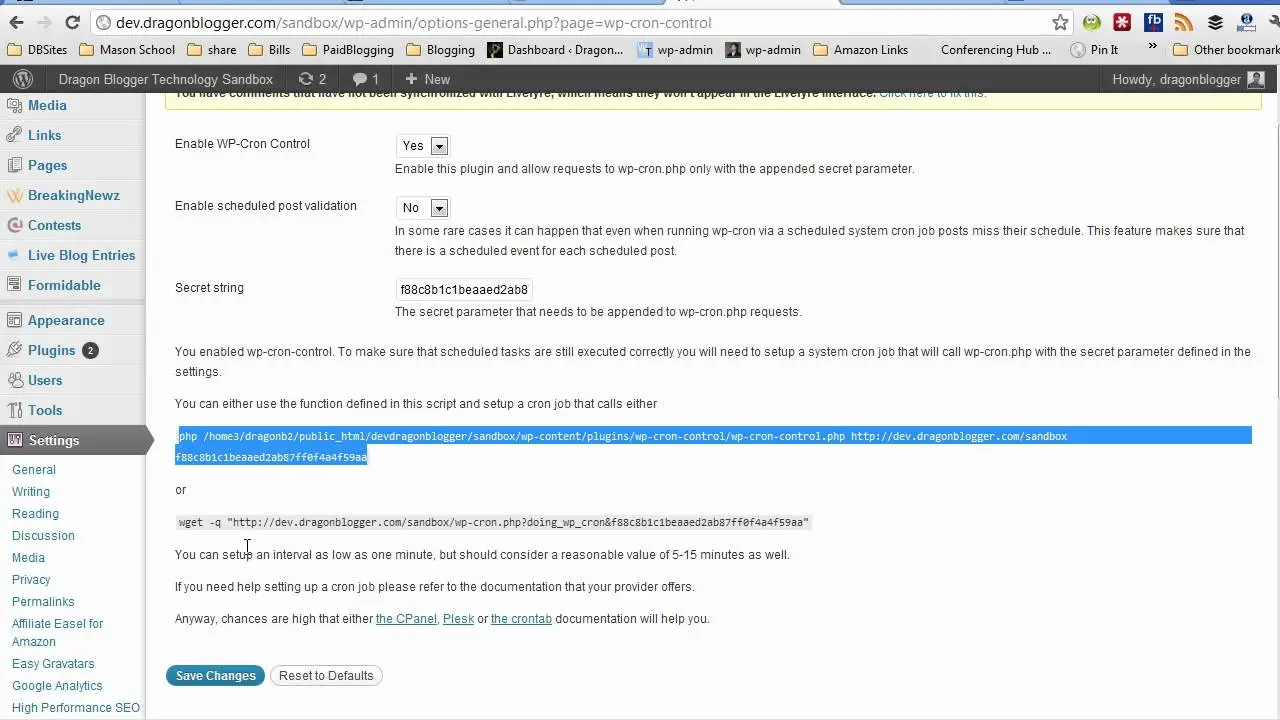
Task: Click the Save Changes button
Action: pyautogui.click(x=216, y=676)
